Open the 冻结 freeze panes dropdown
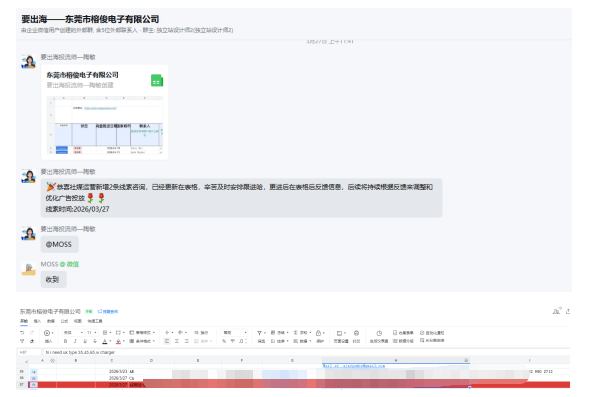Screen dimensions: 589x397 pyautogui.click(x=279, y=332)
